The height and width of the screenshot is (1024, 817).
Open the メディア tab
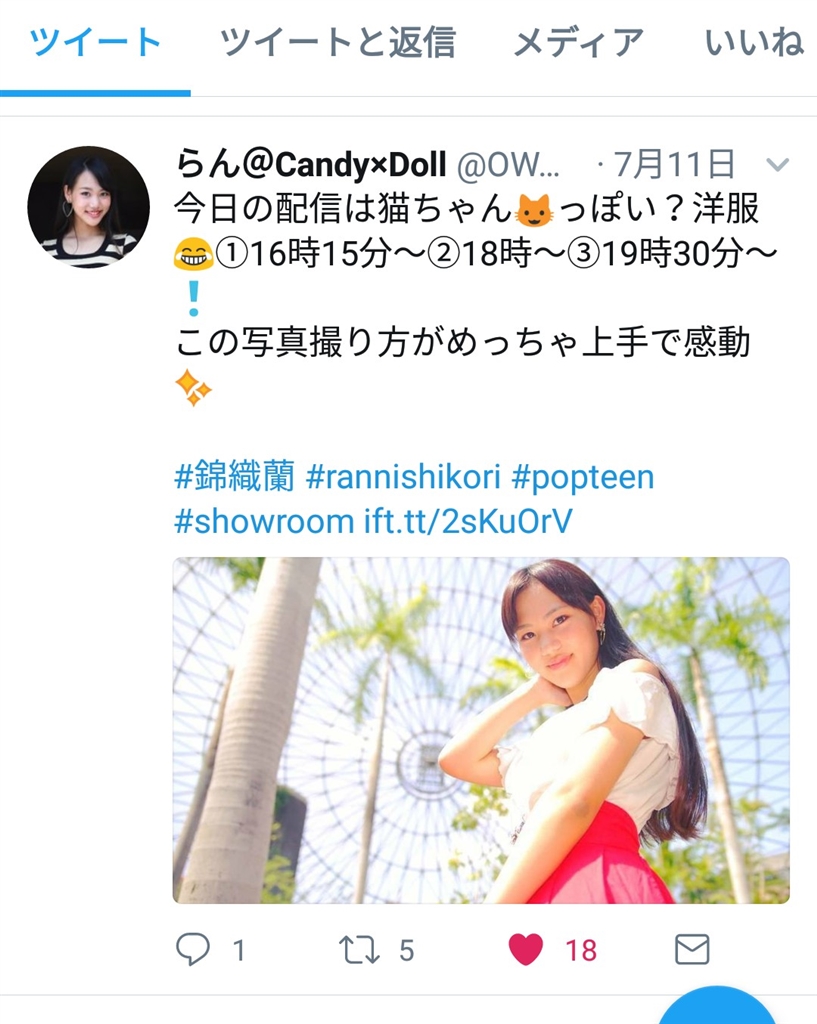pyautogui.click(x=579, y=42)
